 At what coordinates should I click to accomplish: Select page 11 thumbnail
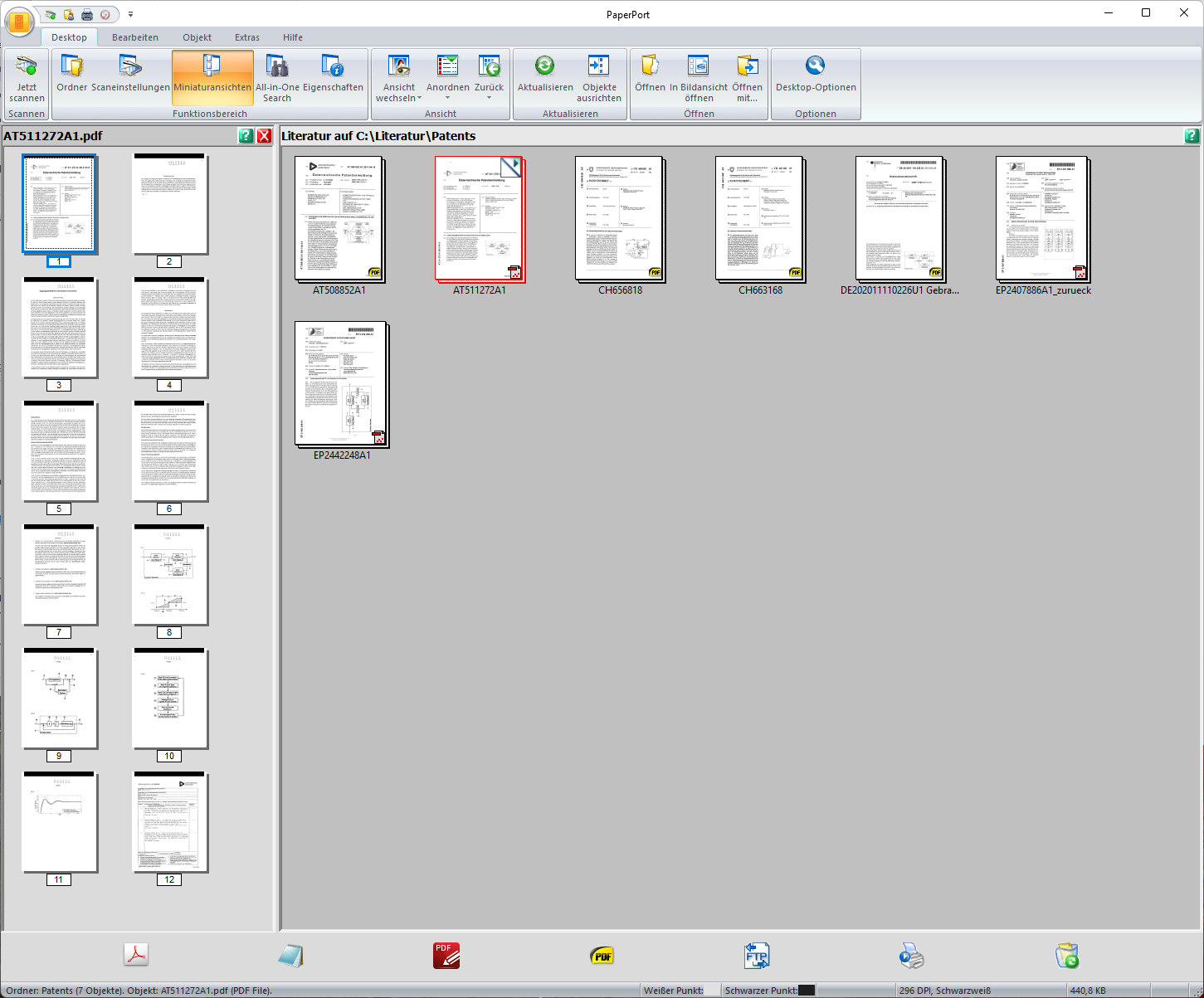point(59,821)
